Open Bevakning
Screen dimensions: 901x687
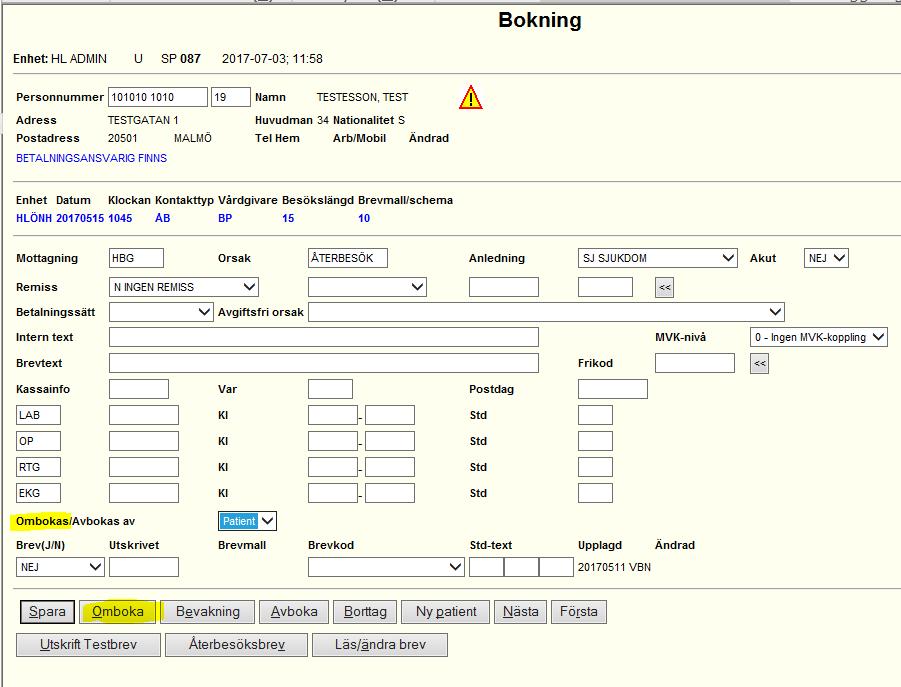(208, 612)
